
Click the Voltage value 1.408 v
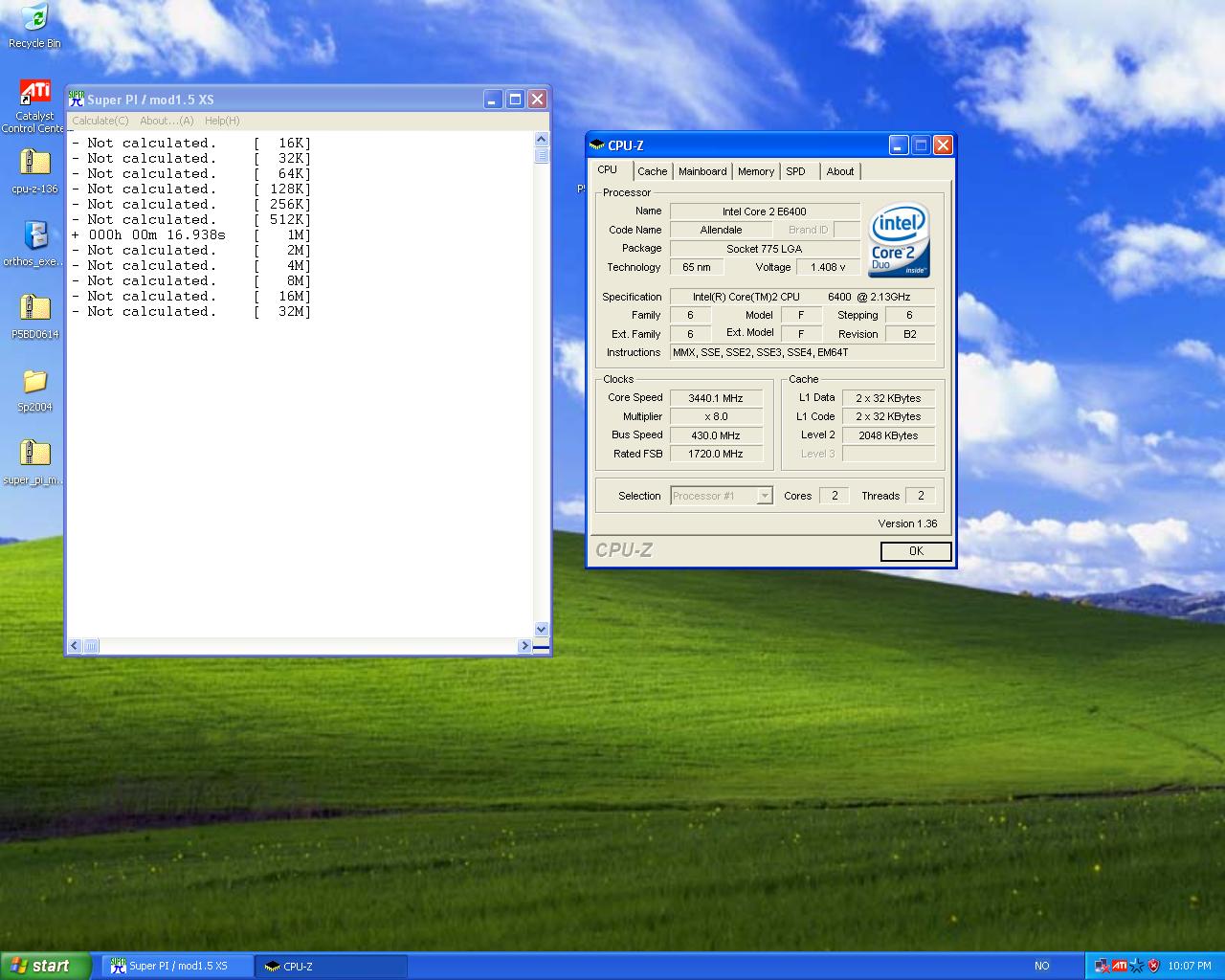click(828, 267)
